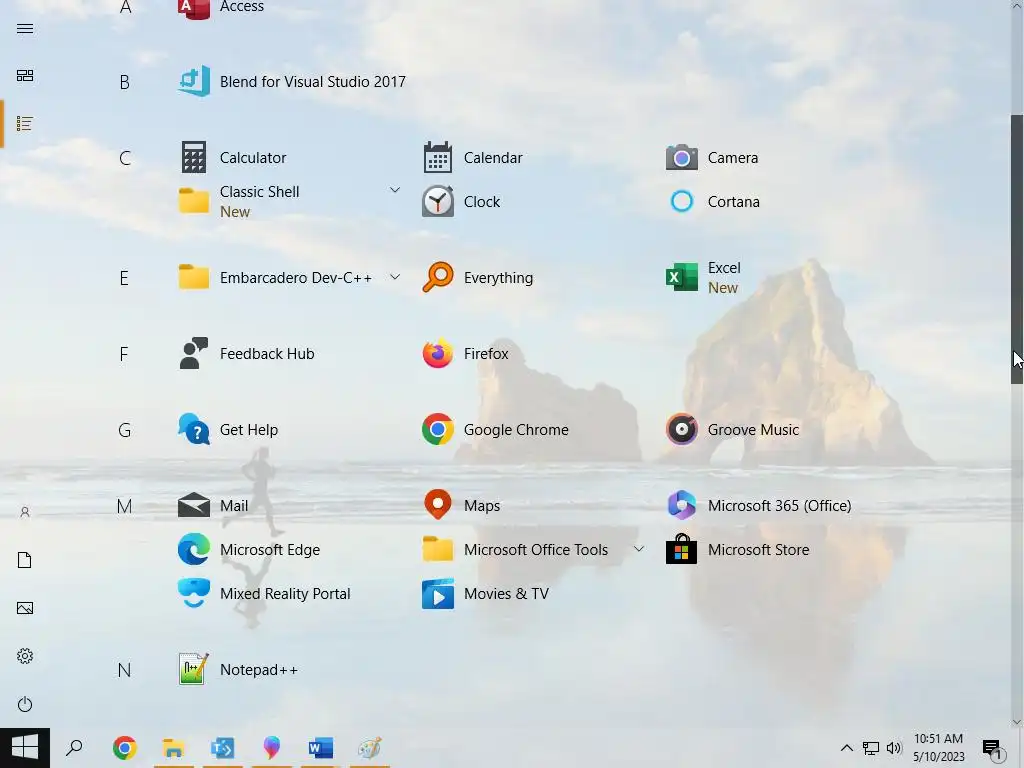Viewport: 1024px width, 768px height.
Task: Expand the Embarcadero Dev-C++ folder
Action: (394, 277)
